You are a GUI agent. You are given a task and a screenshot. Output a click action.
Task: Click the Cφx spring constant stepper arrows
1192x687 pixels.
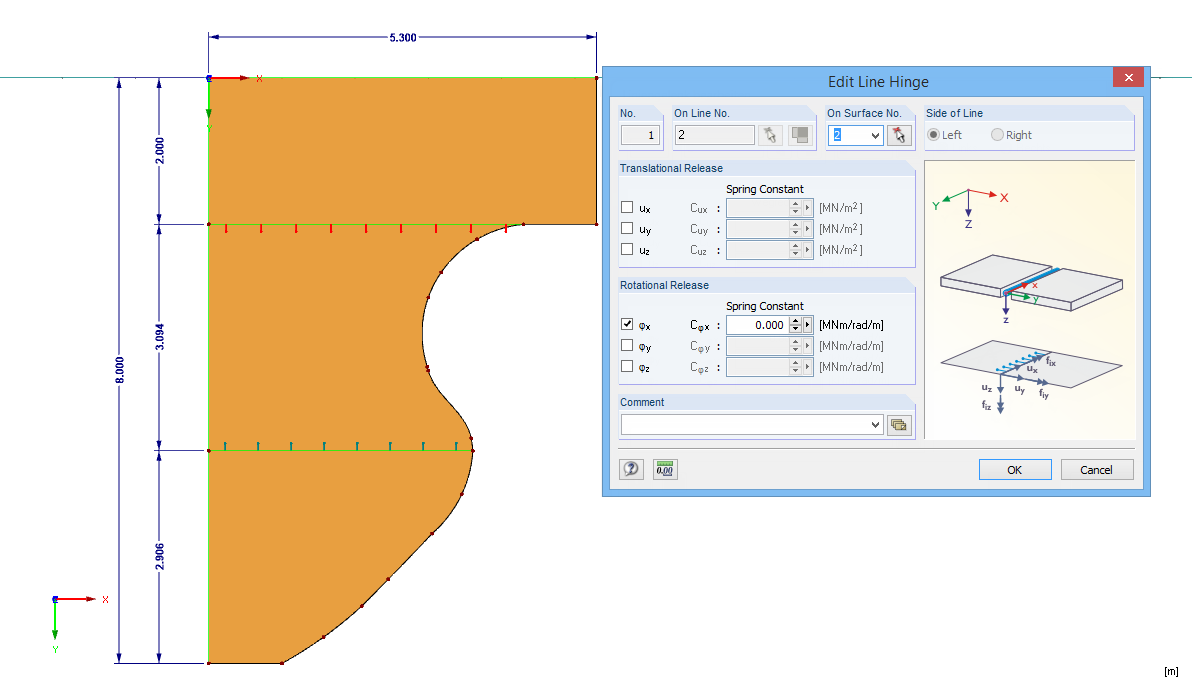point(795,325)
